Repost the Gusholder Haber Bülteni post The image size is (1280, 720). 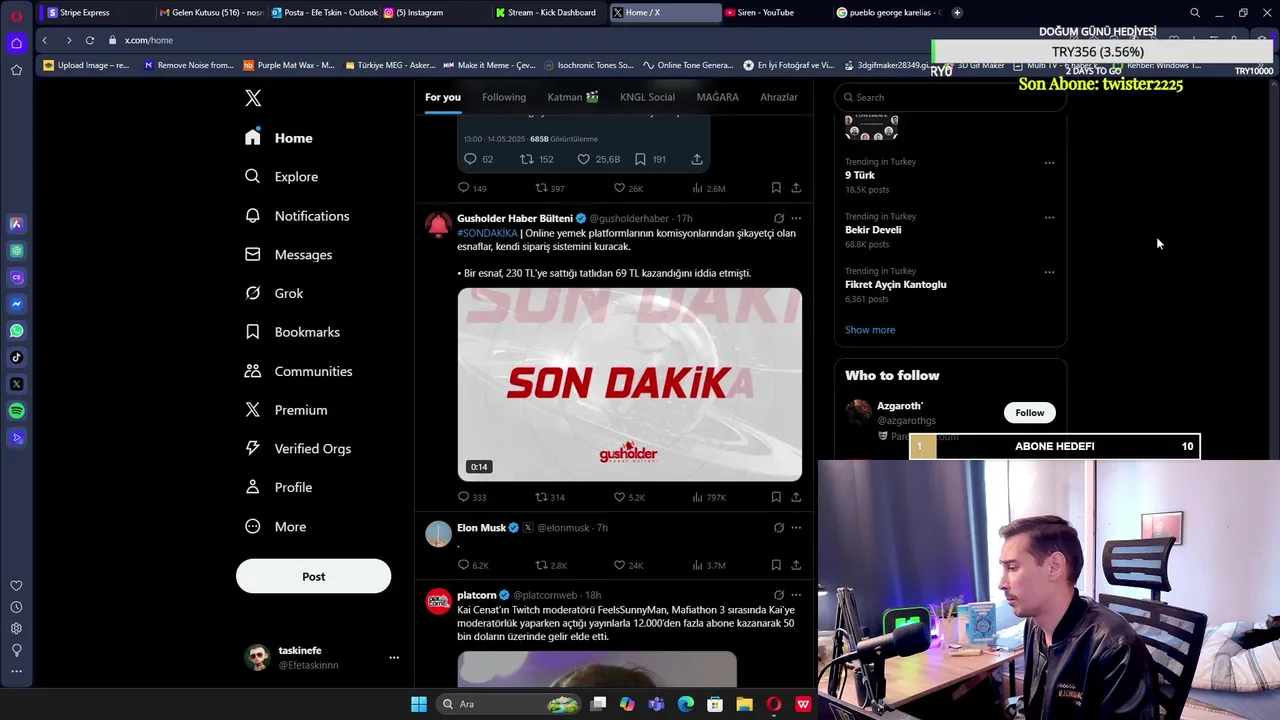pyautogui.click(x=550, y=497)
